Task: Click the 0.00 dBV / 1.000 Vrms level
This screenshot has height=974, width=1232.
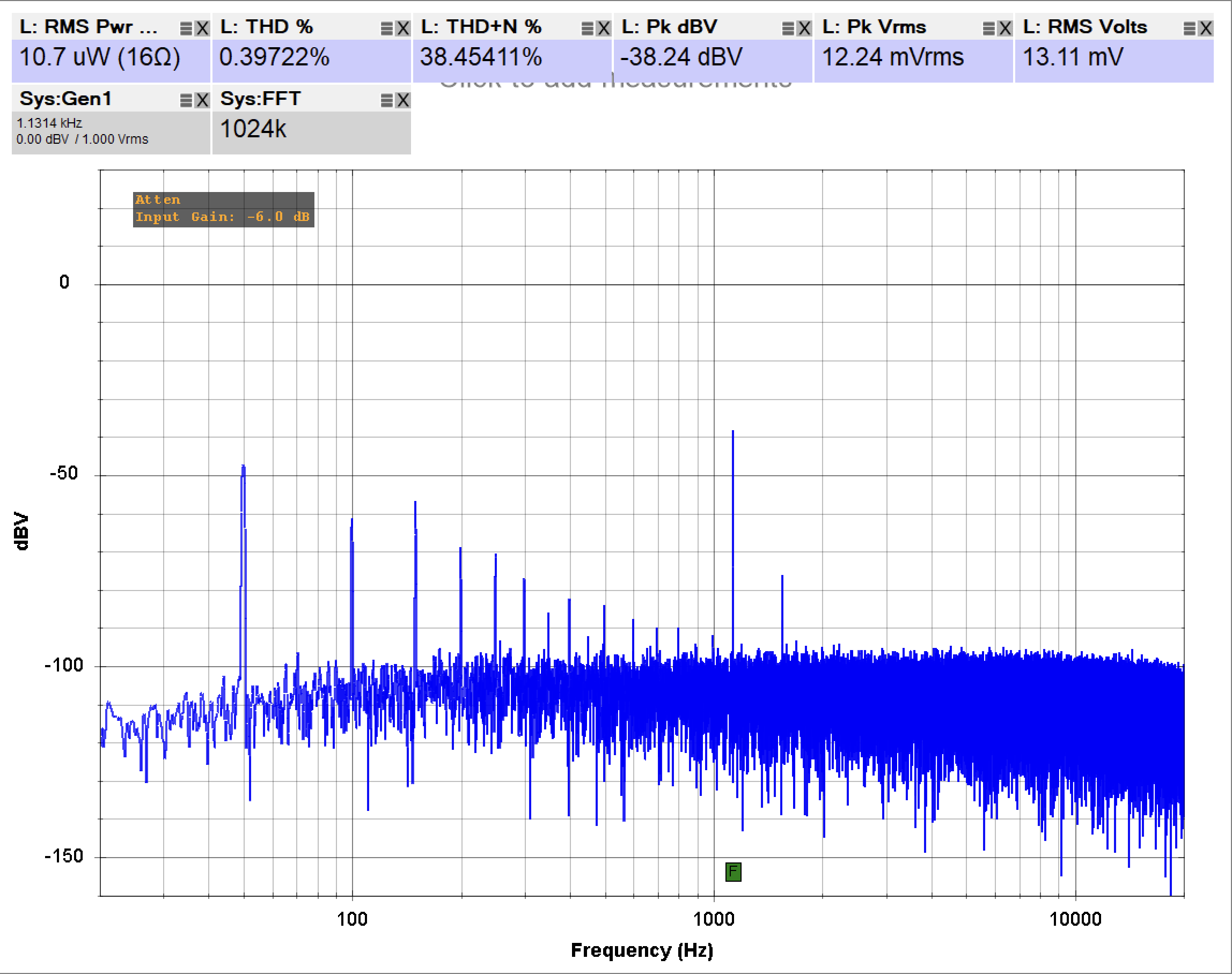Action: click(83, 139)
